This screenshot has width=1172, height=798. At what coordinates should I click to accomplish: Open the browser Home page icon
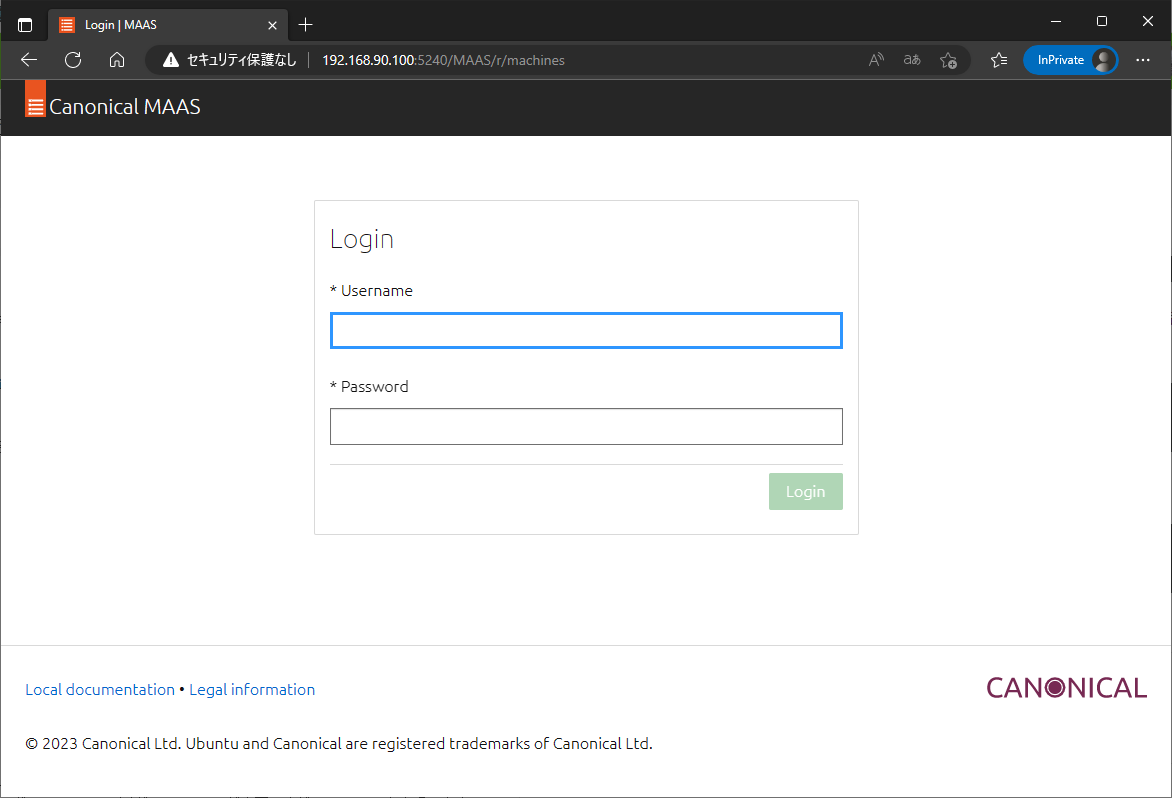[x=117, y=60]
